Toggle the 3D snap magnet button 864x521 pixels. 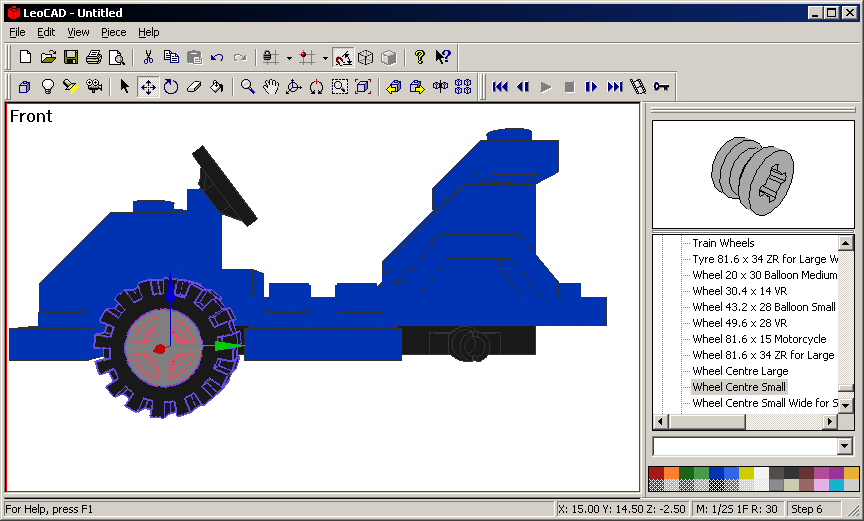pyautogui.click(x=342, y=57)
